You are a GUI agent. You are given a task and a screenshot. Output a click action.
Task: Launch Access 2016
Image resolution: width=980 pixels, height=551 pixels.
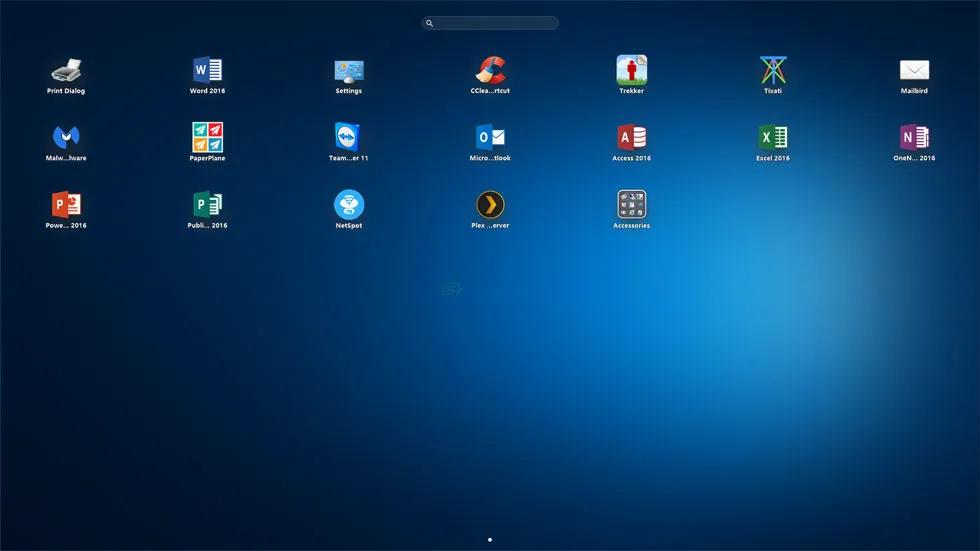(632, 137)
